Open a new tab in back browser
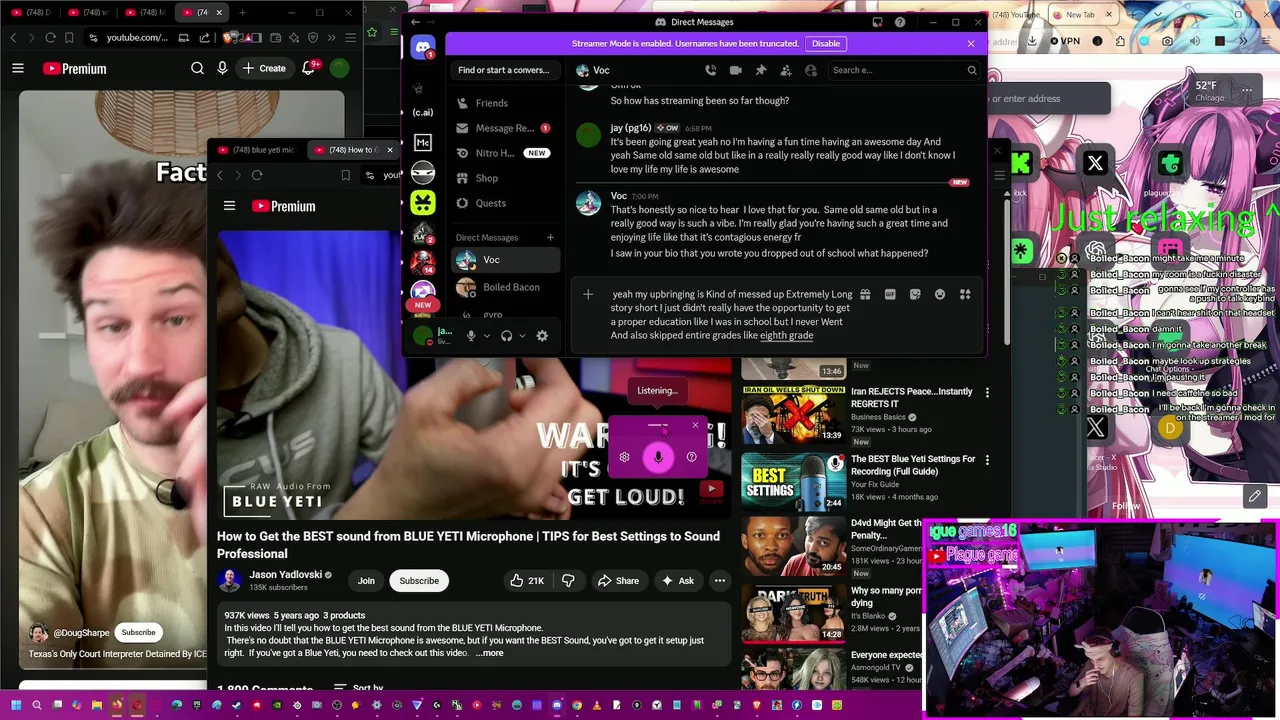Image resolution: width=1280 pixels, height=720 pixels. 242,12
